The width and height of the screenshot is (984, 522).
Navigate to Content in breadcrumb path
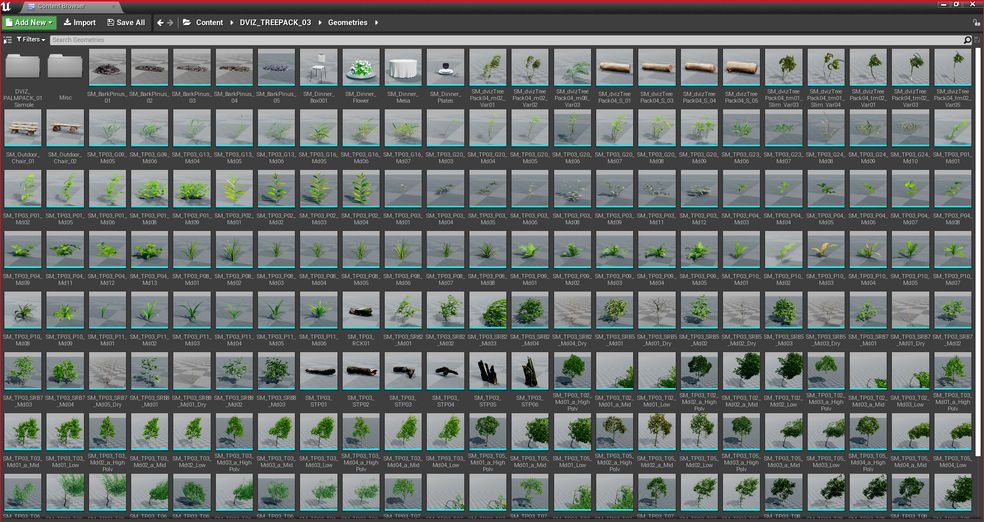pos(209,23)
